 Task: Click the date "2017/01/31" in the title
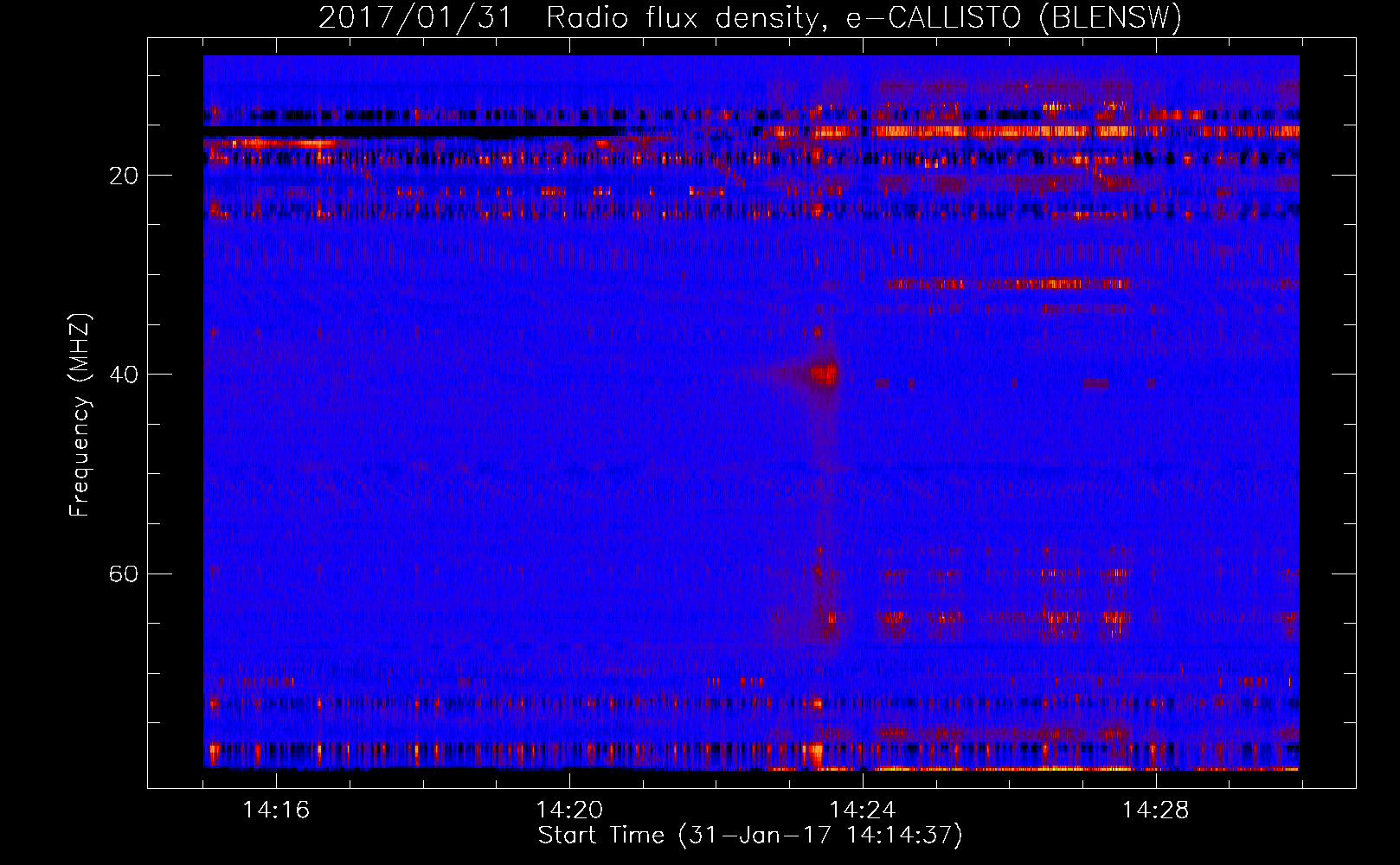click(416, 17)
